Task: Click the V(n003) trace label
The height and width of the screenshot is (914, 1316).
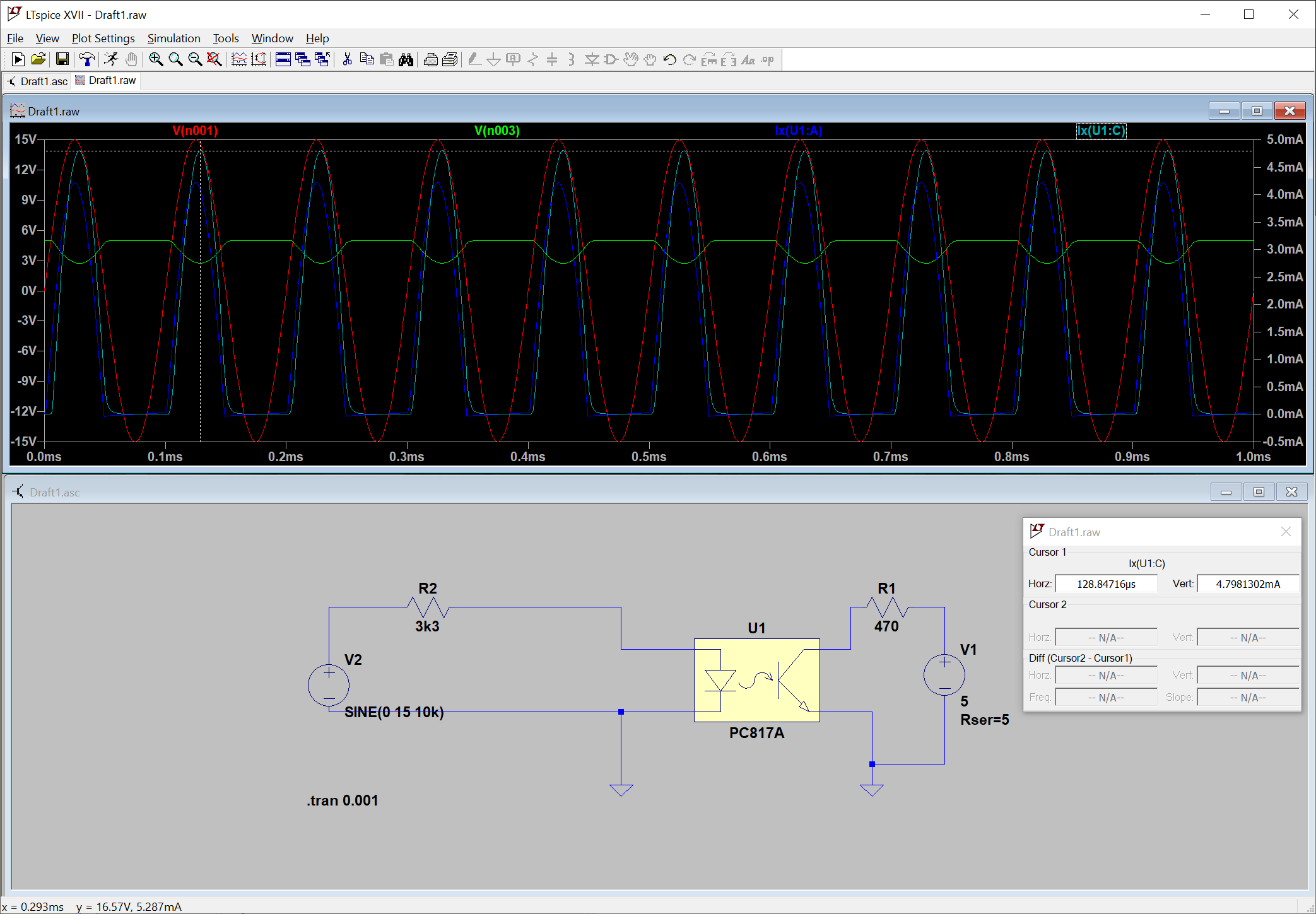Action: point(497,131)
